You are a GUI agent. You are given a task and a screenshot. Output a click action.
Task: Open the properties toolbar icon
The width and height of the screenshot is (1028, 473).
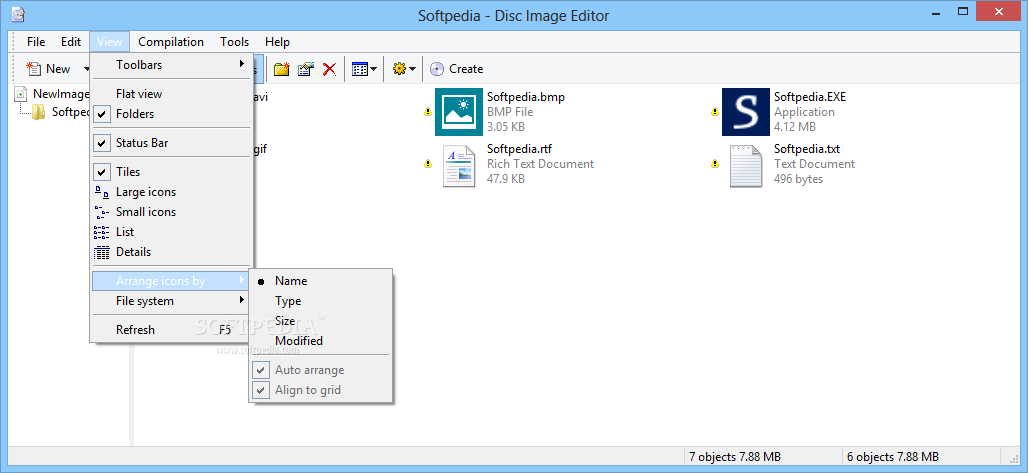(x=306, y=69)
